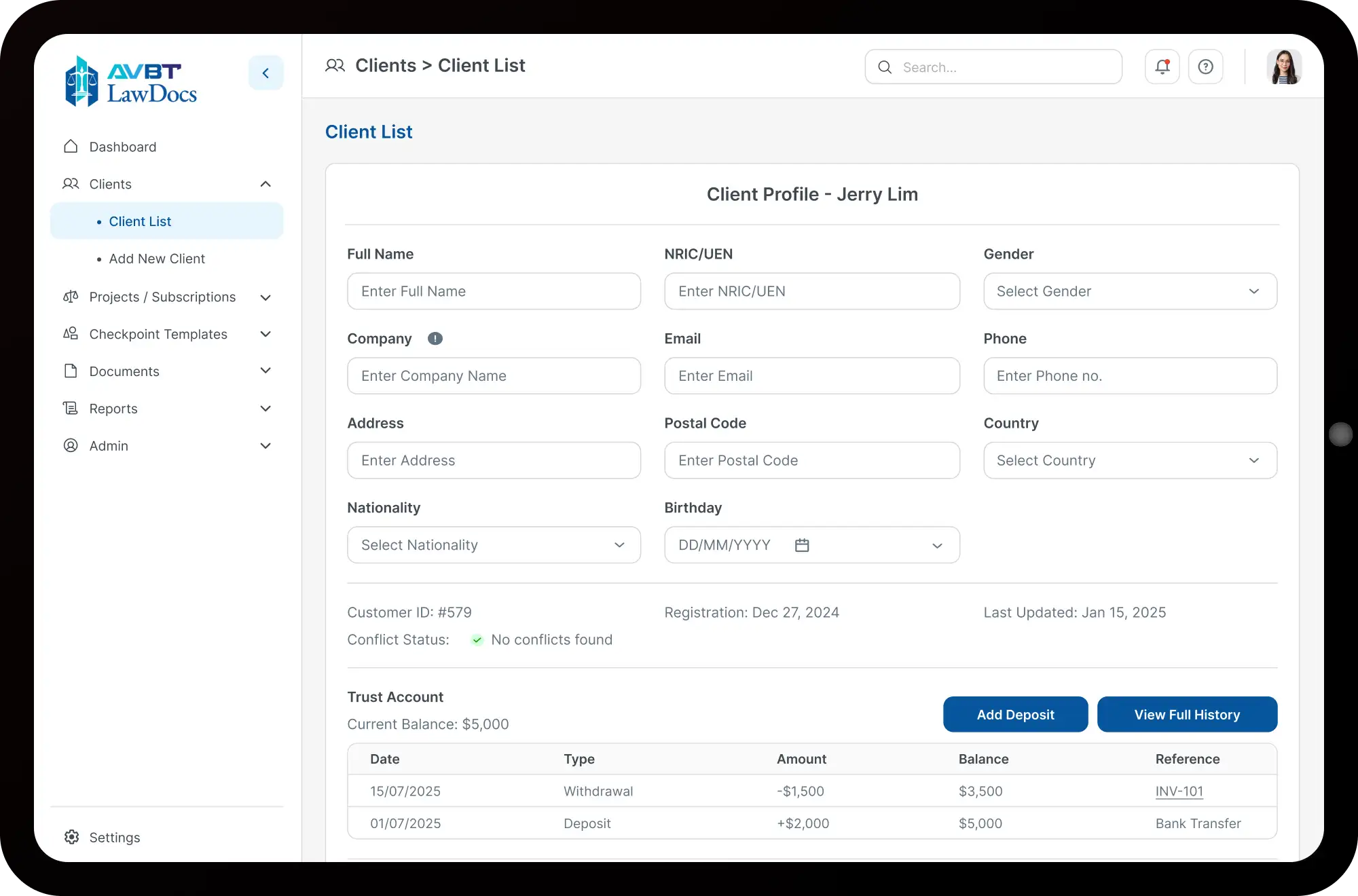
Task: Focus the Enter Postal Code field
Action: coord(812,460)
